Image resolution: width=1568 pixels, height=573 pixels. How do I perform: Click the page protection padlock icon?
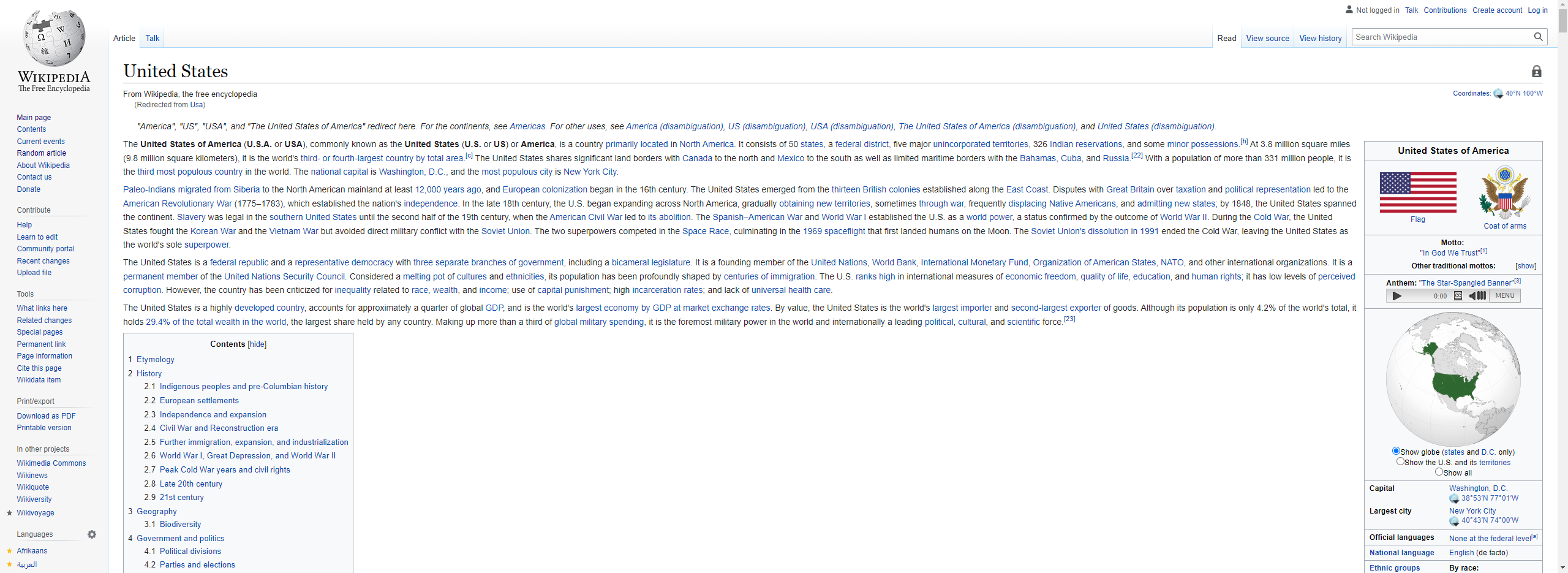[x=1536, y=72]
